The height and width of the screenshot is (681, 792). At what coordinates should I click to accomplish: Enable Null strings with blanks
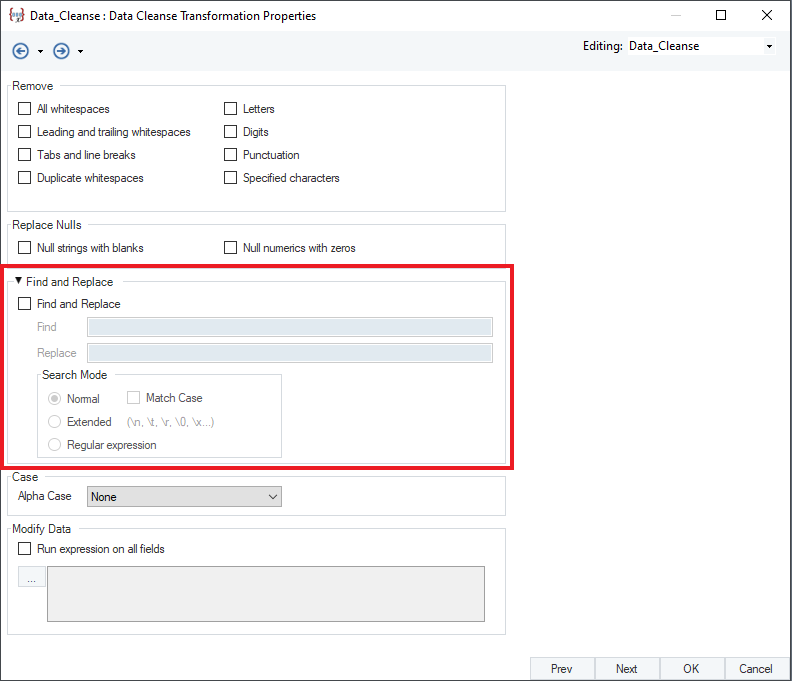click(x=25, y=248)
